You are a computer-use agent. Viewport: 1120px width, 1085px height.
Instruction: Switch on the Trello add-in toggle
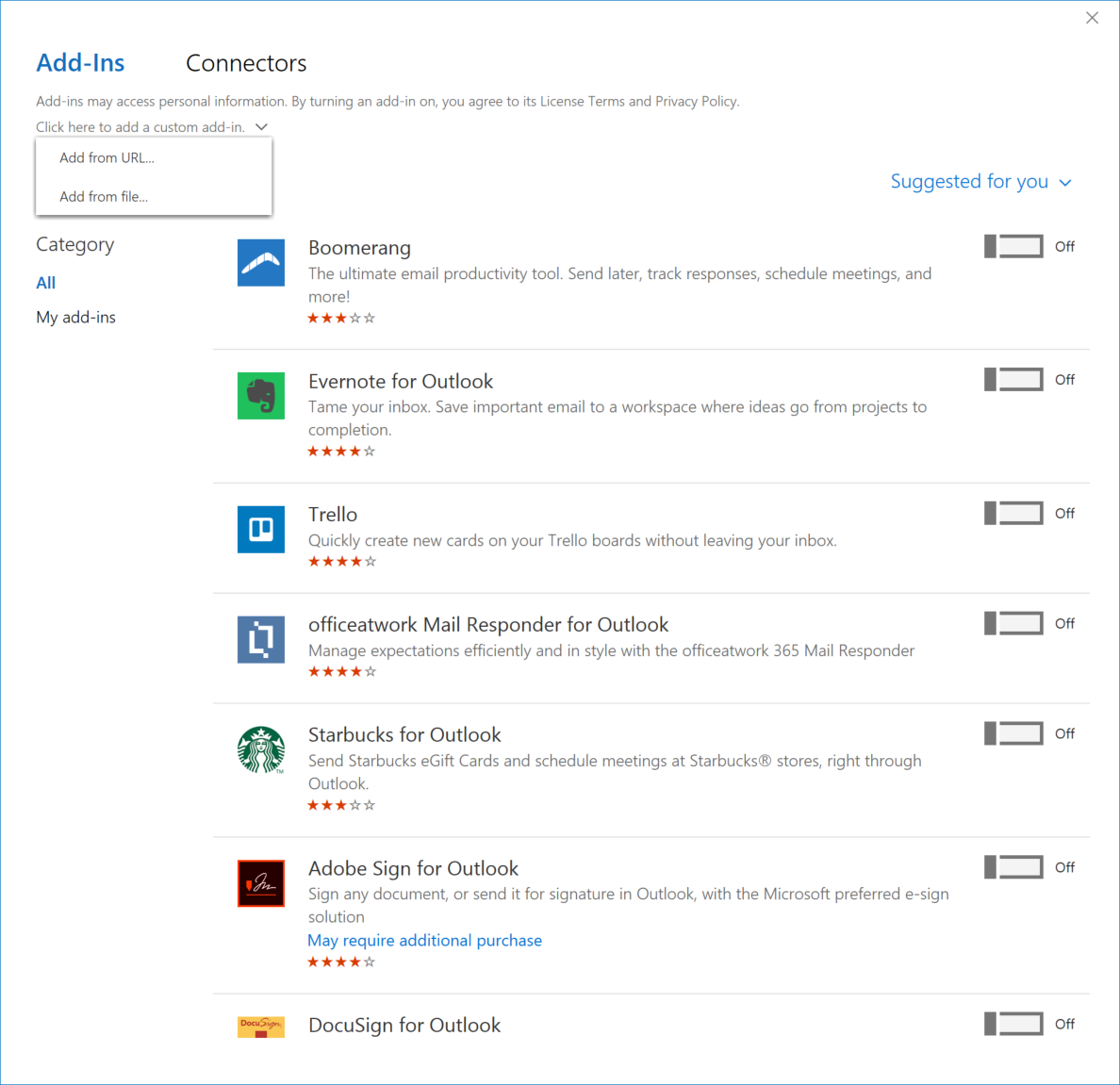point(1013,514)
